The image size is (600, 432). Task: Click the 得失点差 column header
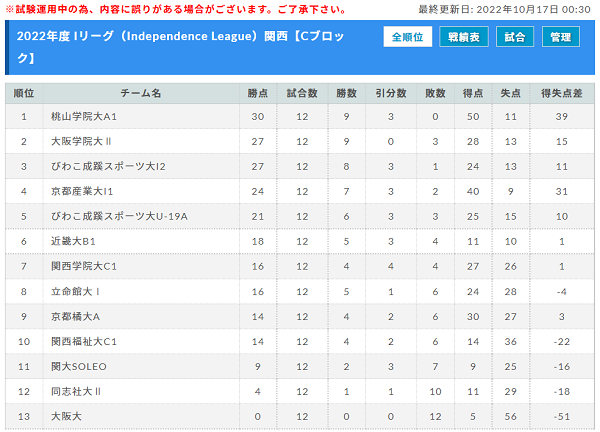(x=562, y=93)
